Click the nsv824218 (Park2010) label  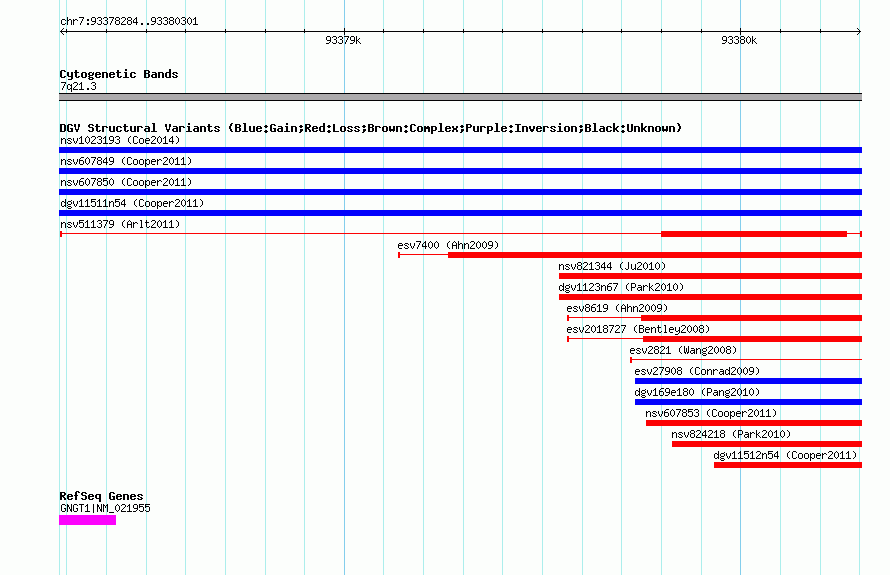[731, 434]
